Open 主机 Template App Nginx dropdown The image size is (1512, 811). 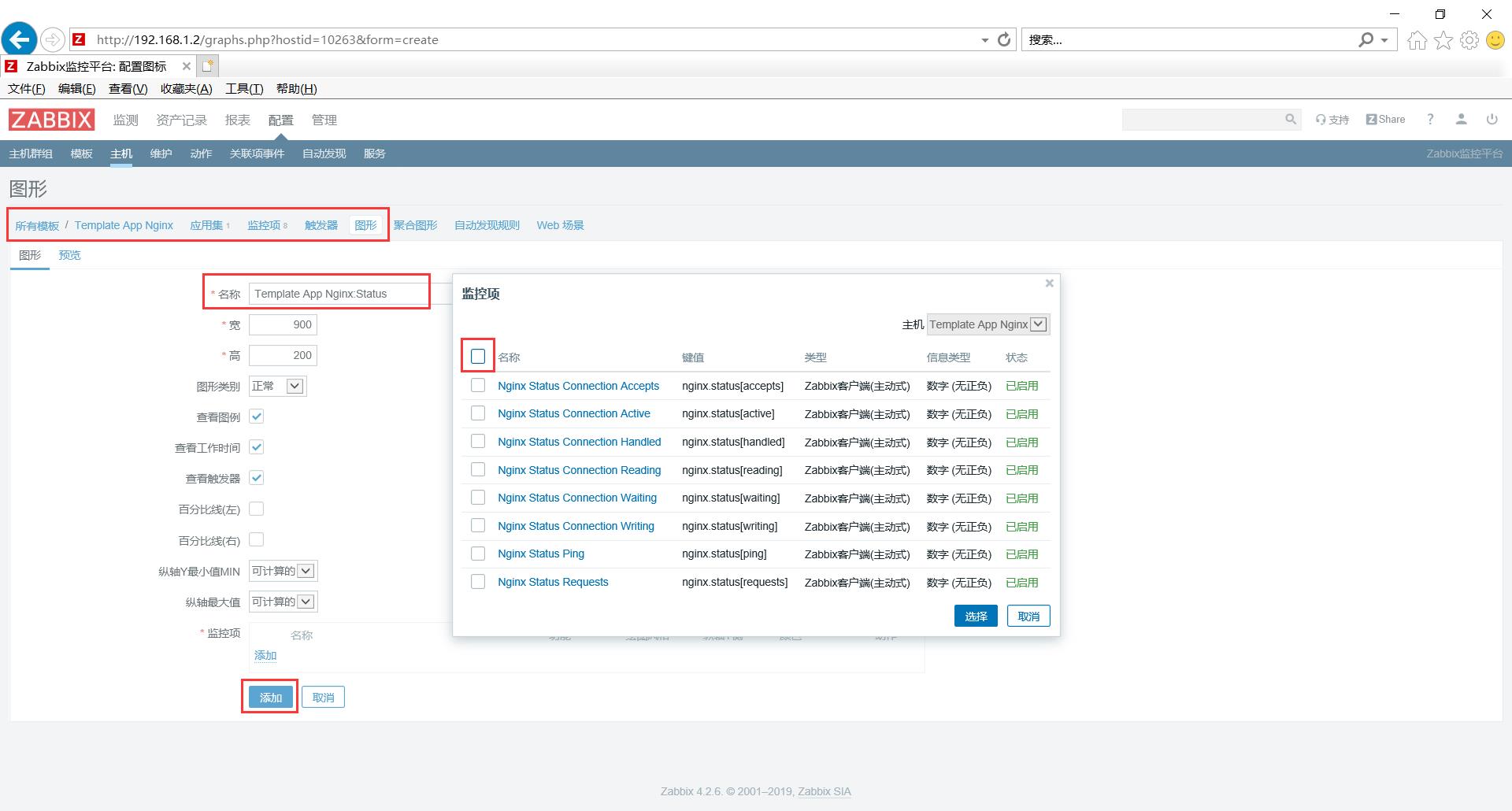coord(988,324)
